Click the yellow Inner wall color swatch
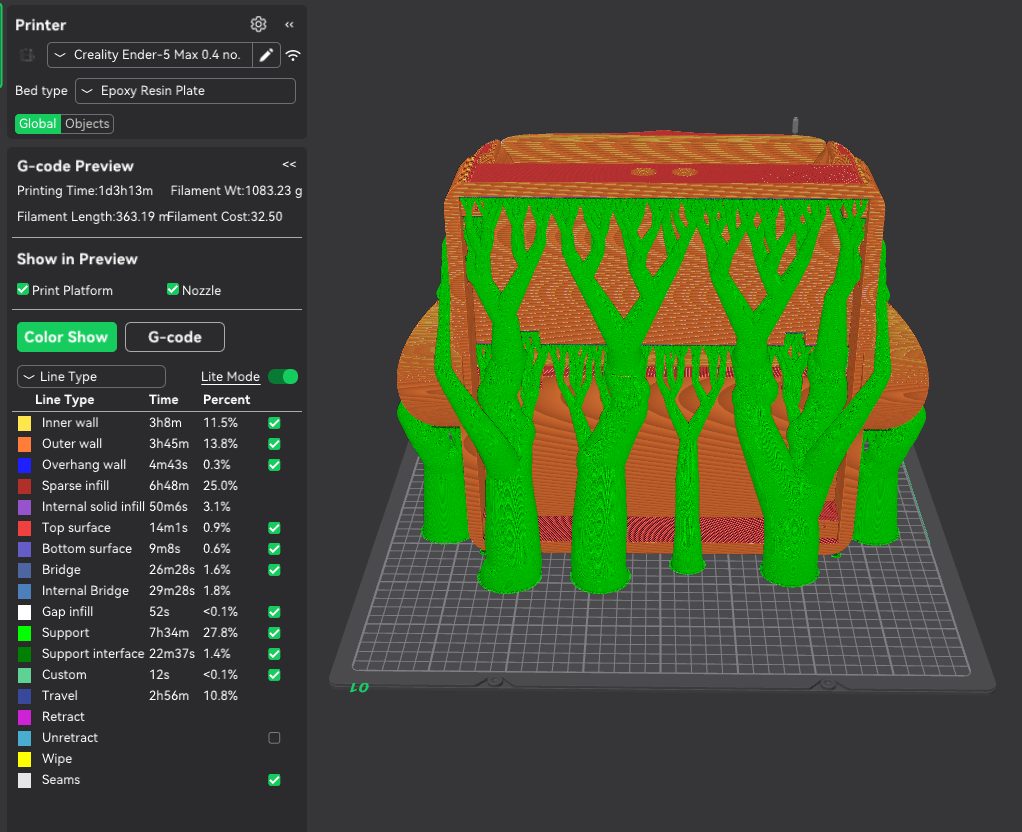 point(24,423)
